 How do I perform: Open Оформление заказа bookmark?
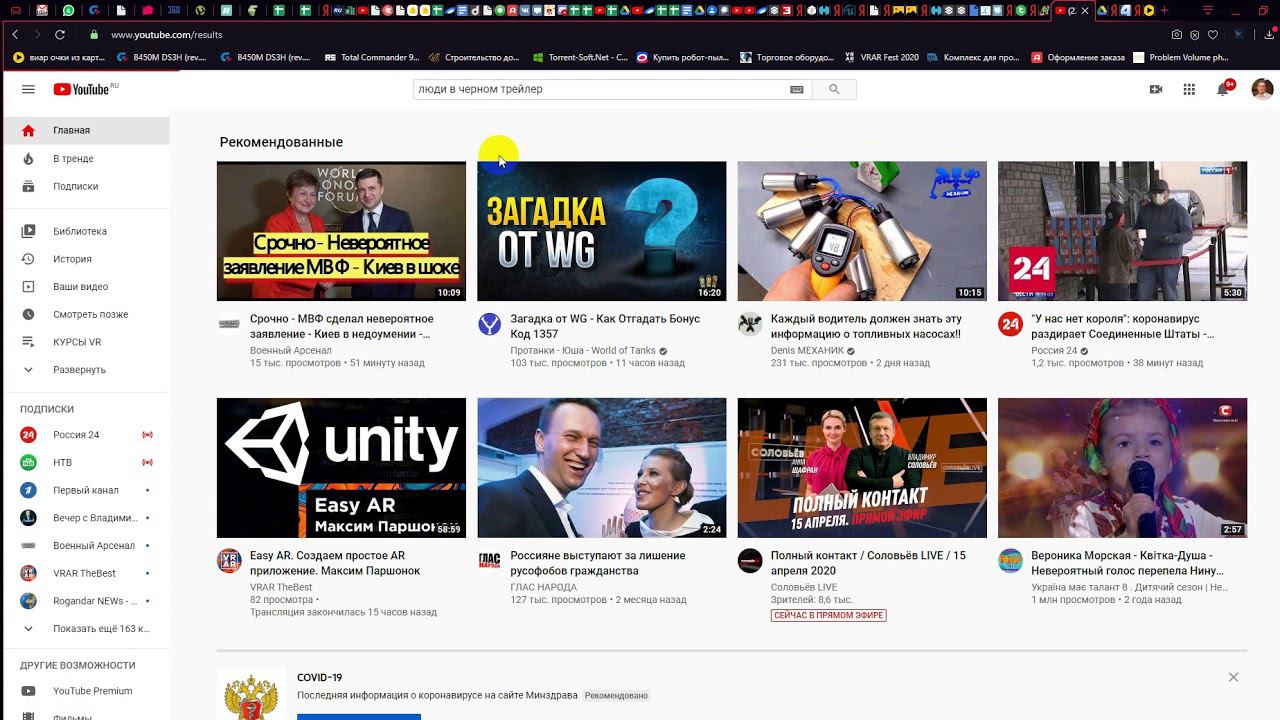pyautogui.click(x=1078, y=57)
